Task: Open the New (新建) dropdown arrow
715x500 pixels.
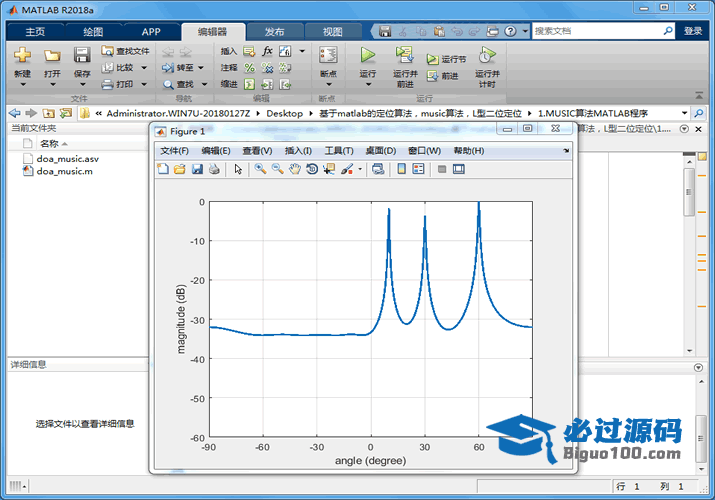Action: pos(22,84)
